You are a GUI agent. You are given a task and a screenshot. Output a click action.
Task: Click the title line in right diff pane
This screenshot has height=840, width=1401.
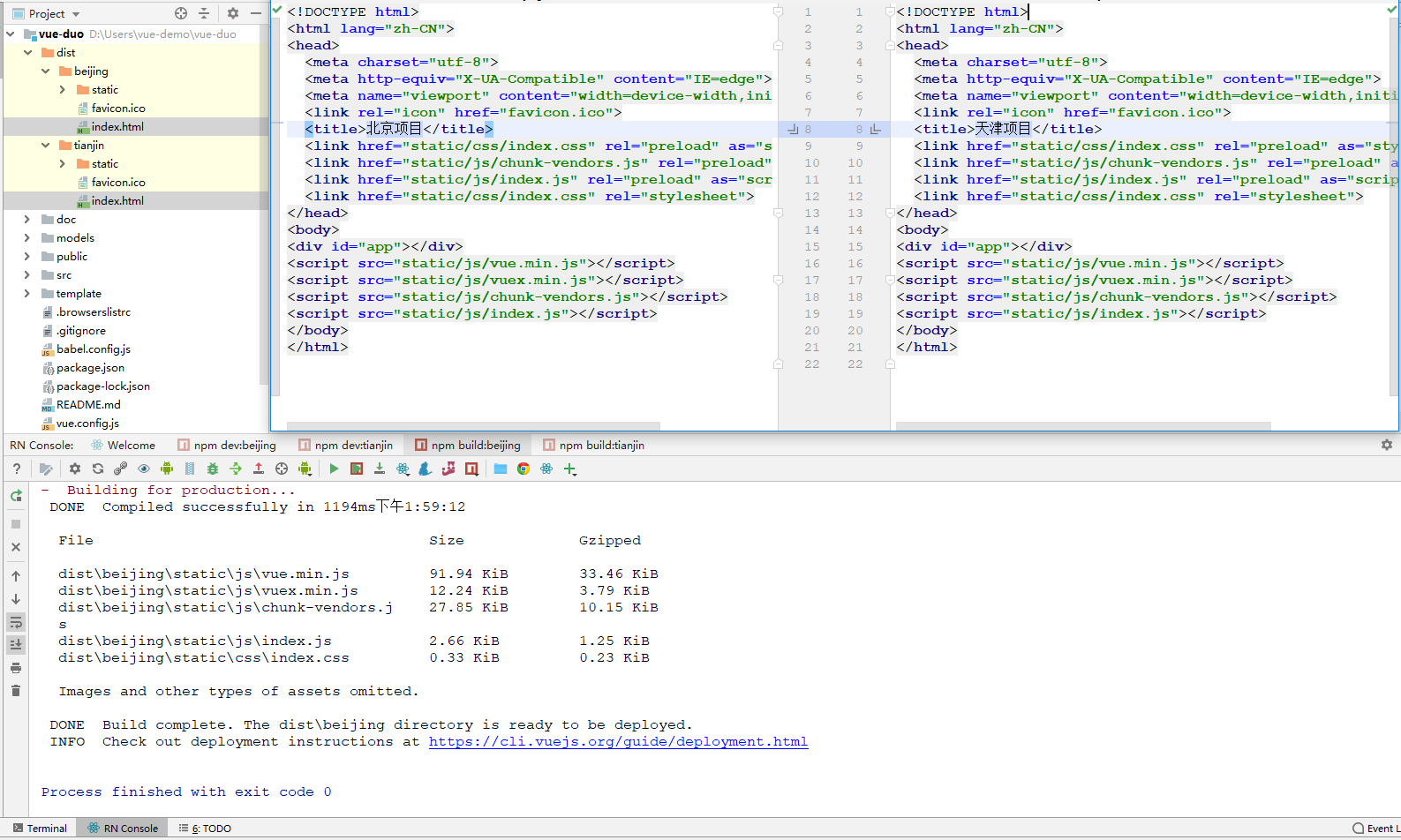click(1008, 129)
